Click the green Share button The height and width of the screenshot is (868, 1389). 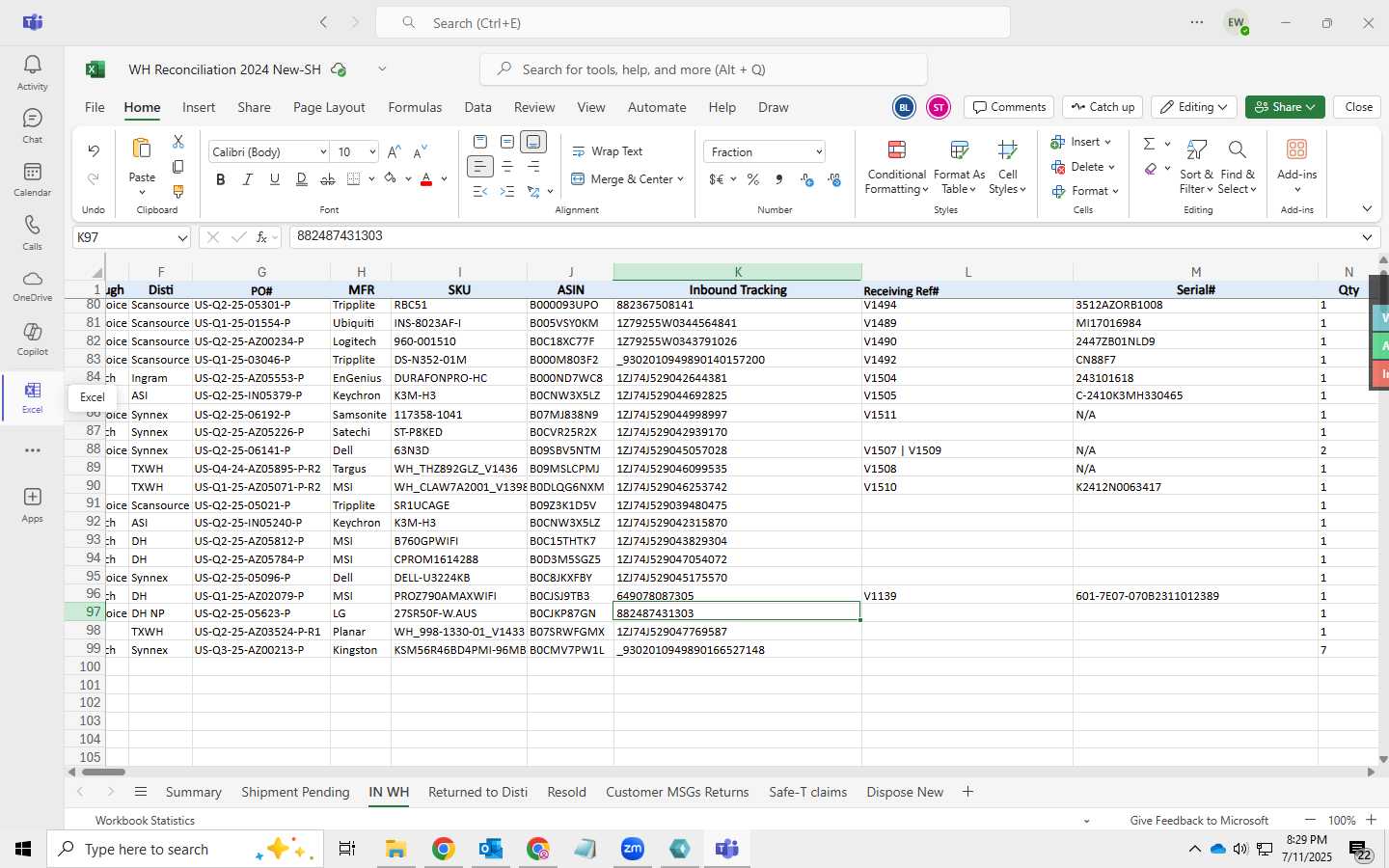coord(1285,107)
